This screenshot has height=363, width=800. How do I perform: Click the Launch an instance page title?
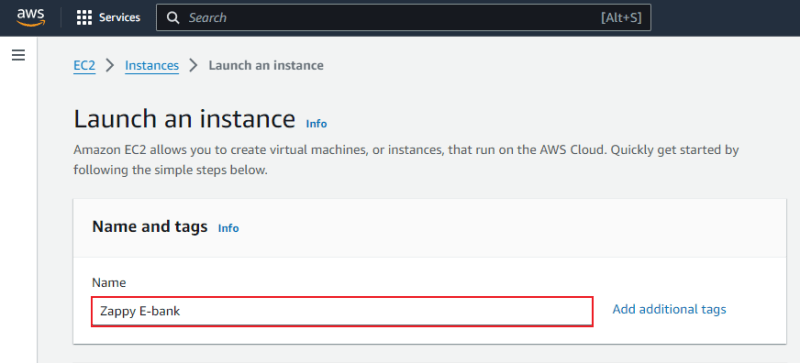(x=184, y=119)
